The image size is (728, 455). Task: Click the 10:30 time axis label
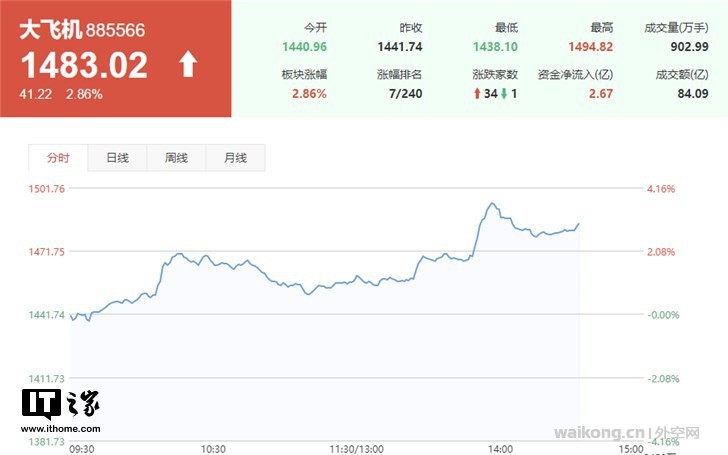tap(213, 449)
